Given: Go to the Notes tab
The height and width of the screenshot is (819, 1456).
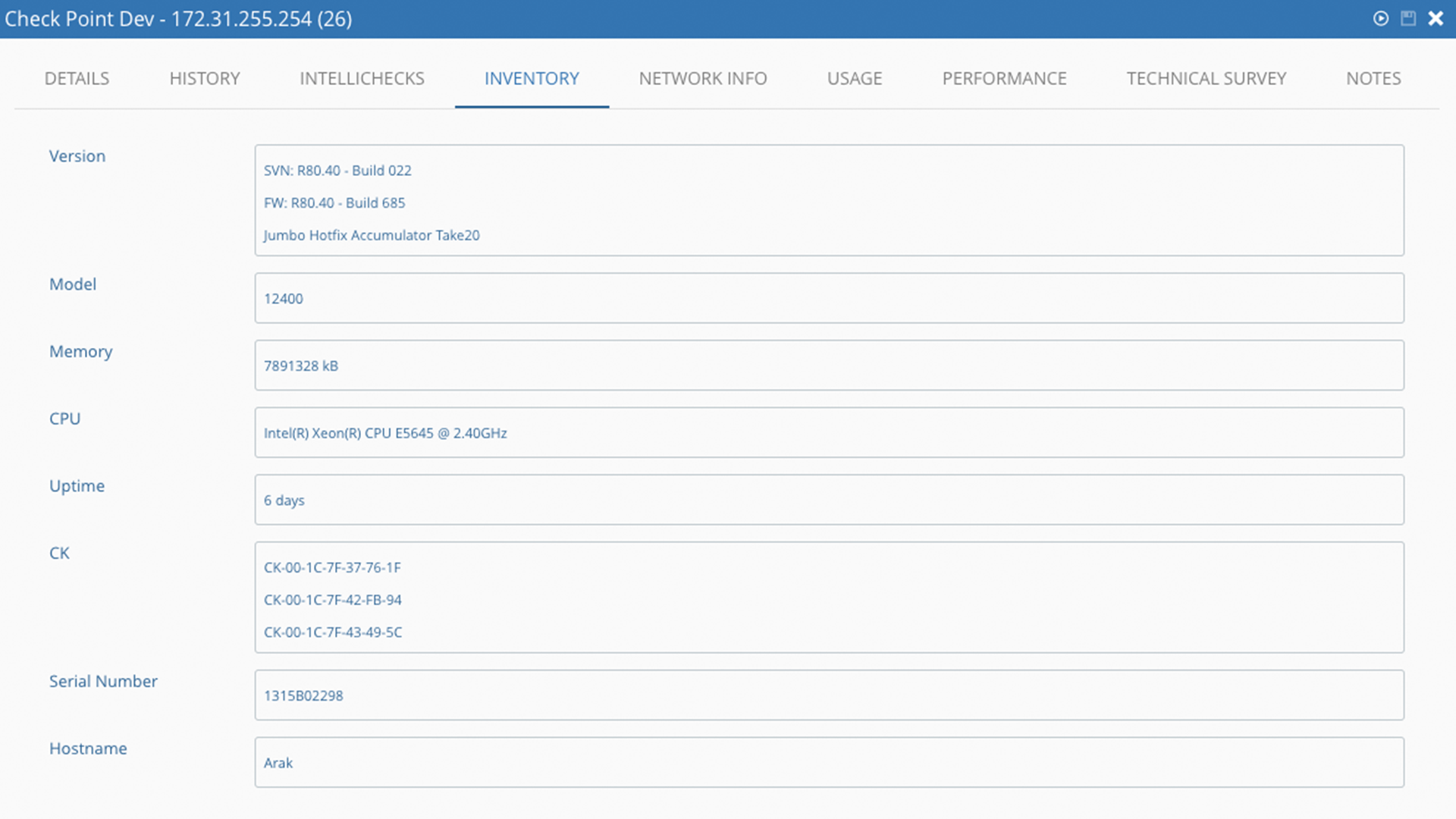Looking at the screenshot, I should coord(1373,78).
